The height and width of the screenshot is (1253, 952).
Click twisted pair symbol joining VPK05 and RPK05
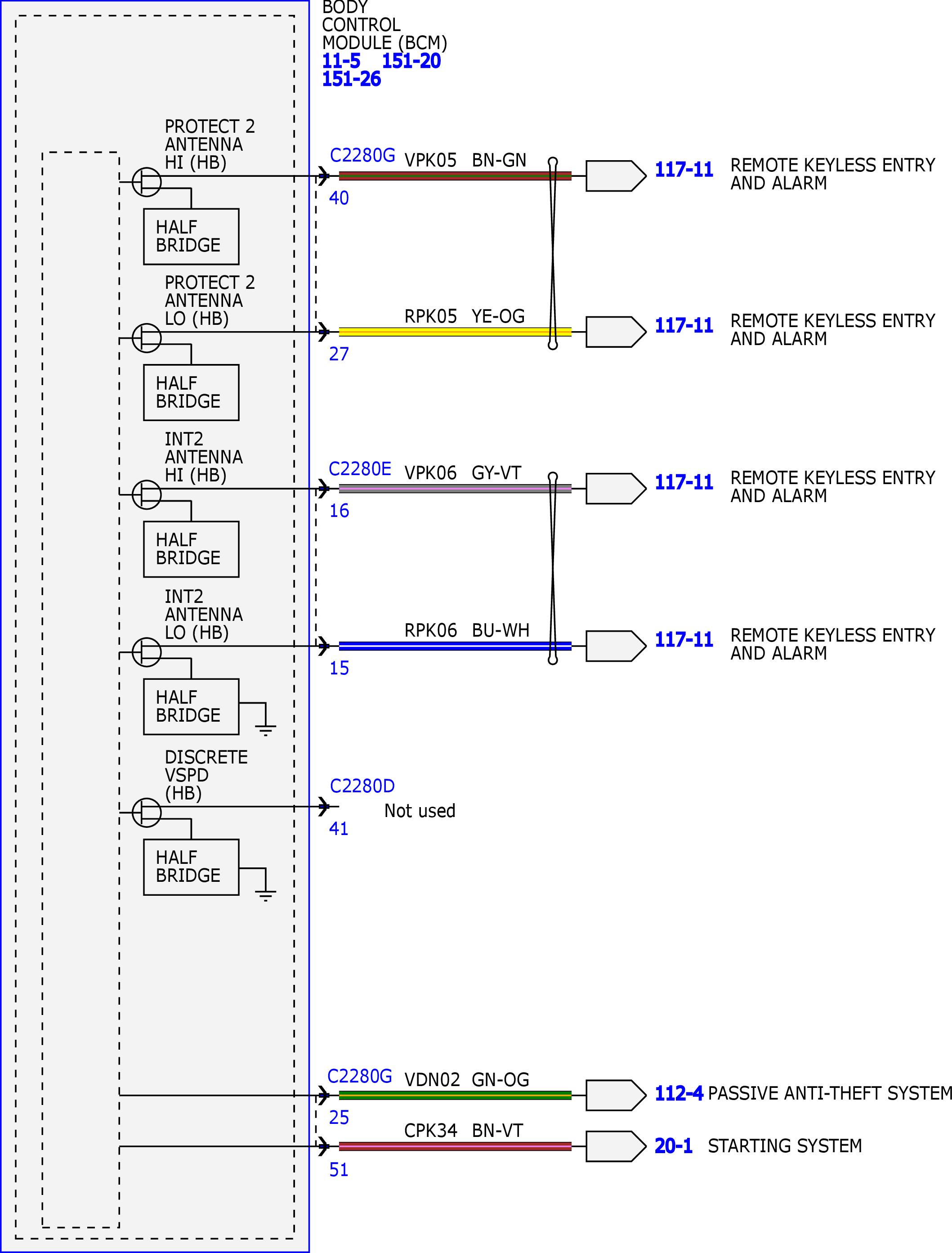[553, 253]
